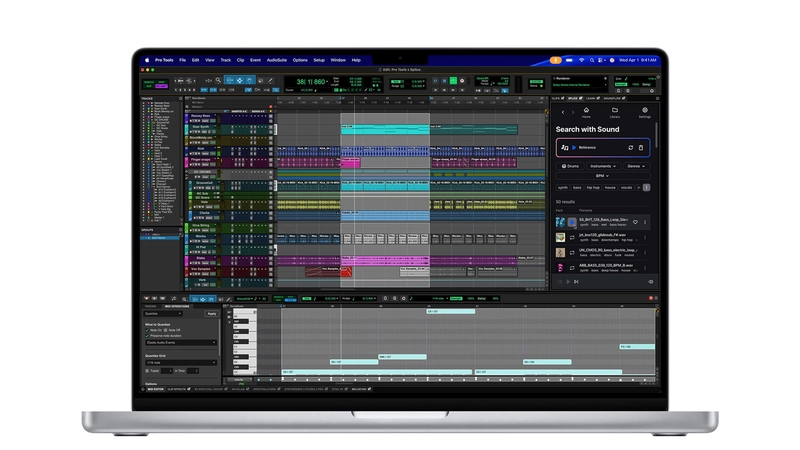
Task: Open the File menu
Action: coord(182,60)
